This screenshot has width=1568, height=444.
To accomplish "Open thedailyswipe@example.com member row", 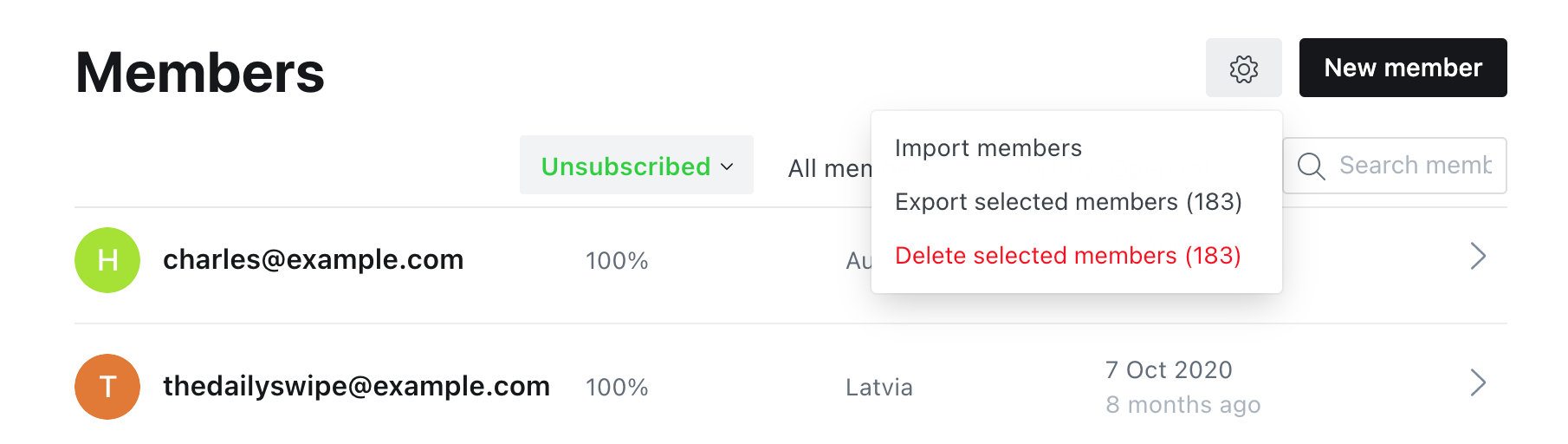I will coord(791,387).
